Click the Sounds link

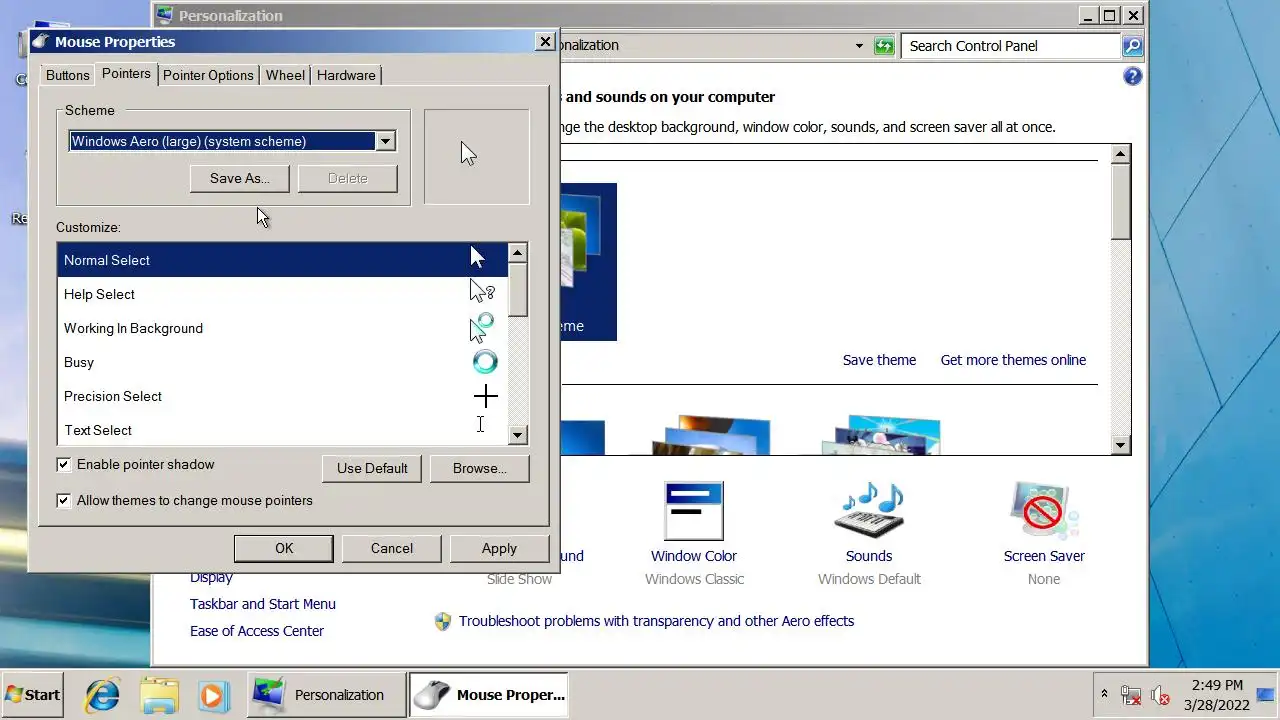click(869, 556)
